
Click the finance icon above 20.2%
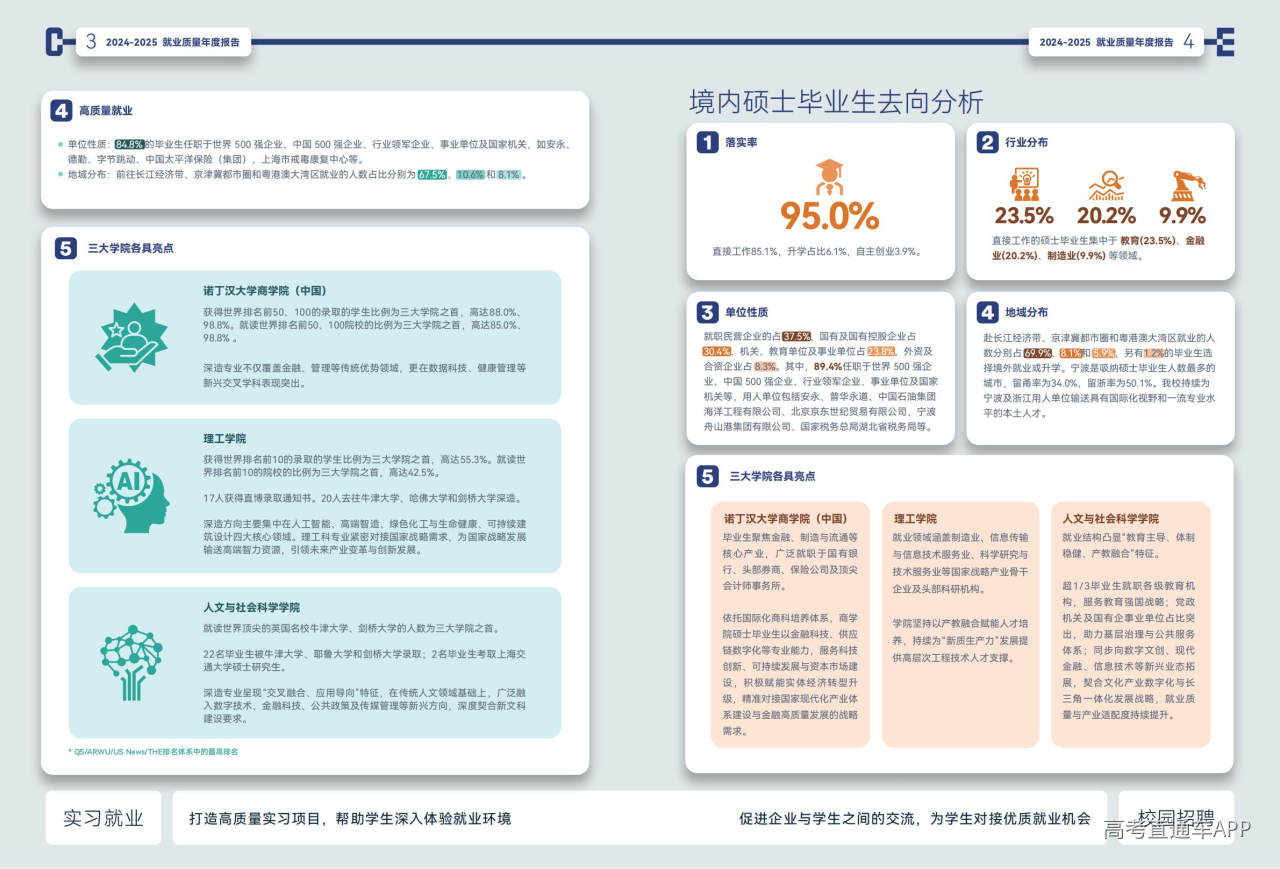(x=1106, y=185)
